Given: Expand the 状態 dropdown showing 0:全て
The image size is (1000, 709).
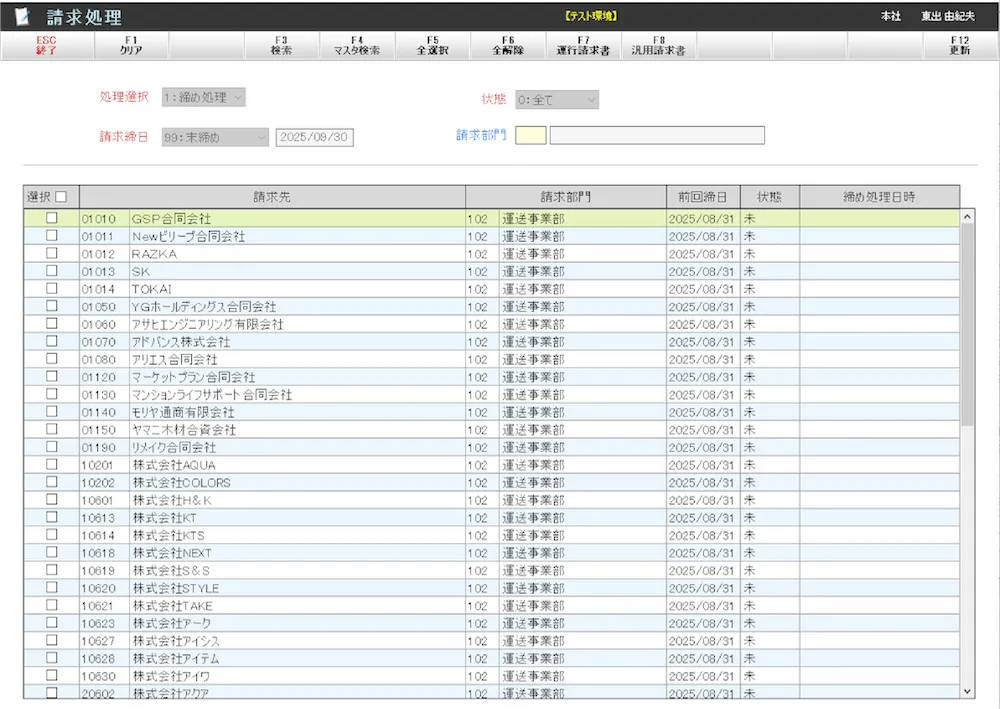Looking at the screenshot, I should [557, 100].
